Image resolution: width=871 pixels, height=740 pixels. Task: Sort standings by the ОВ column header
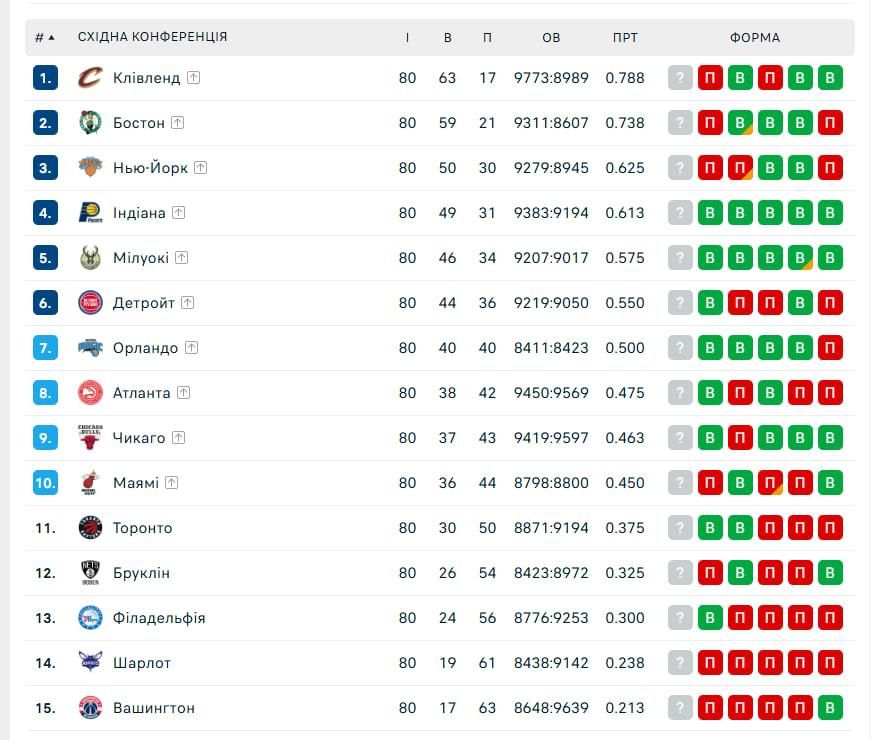[551, 38]
